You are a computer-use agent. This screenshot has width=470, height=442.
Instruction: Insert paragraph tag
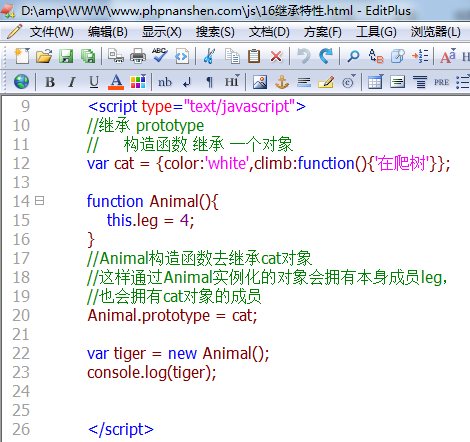click(209, 82)
